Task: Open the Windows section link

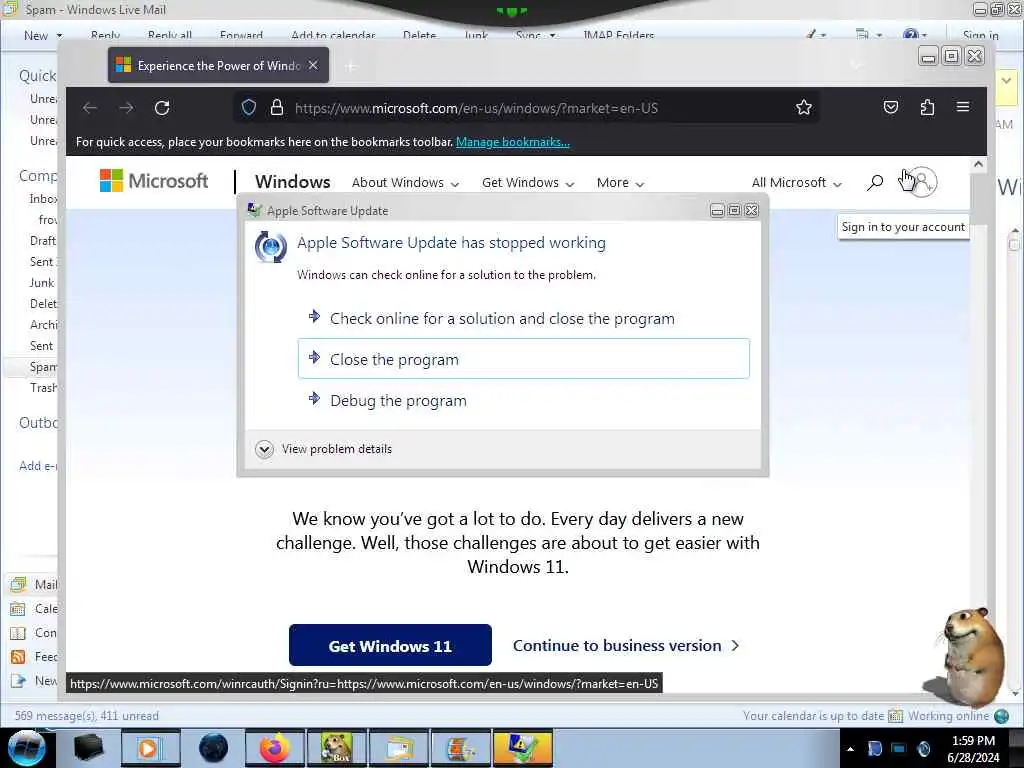Action: click(x=293, y=182)
